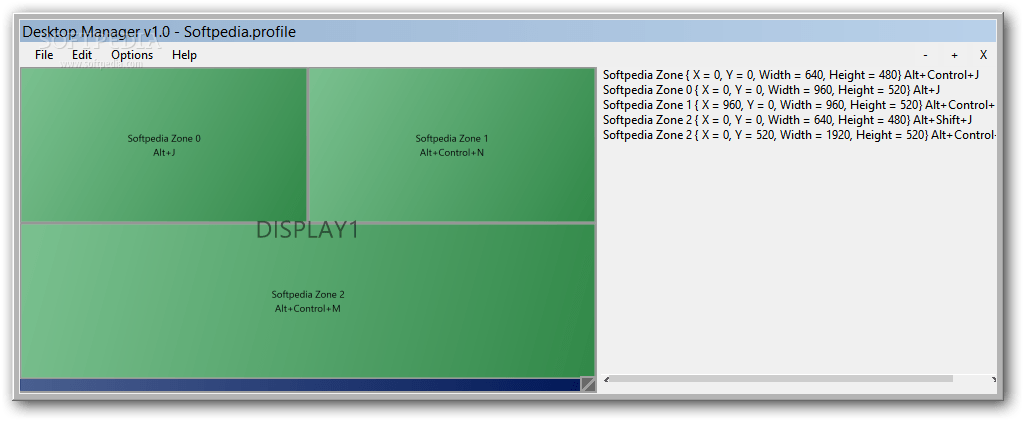Click the left arrow of list scrollbar
This screenshot has width=1024, height=421.
[605, 379]
